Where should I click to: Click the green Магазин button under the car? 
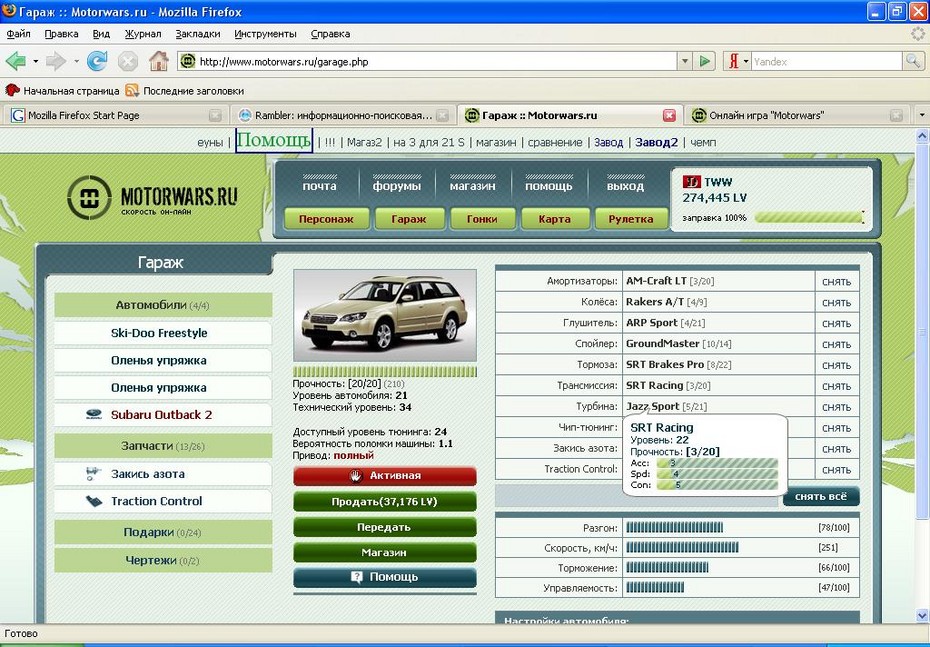pos(385,552)
